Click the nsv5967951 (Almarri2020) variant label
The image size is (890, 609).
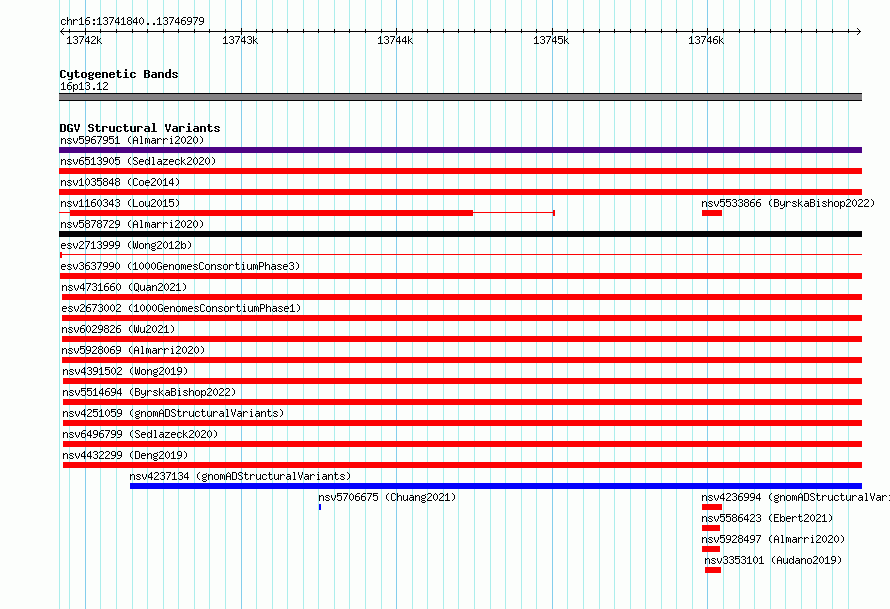coord(132,140)
